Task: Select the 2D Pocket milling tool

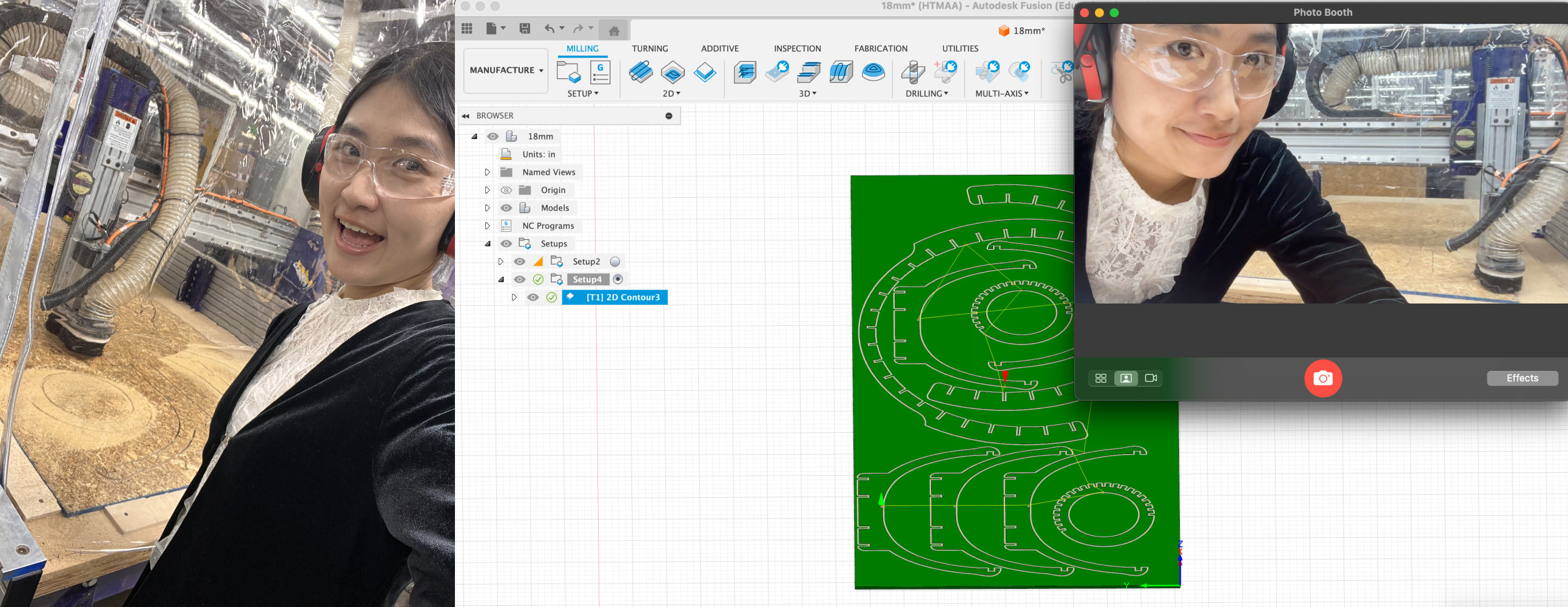Action: click(x=673, y=72)
